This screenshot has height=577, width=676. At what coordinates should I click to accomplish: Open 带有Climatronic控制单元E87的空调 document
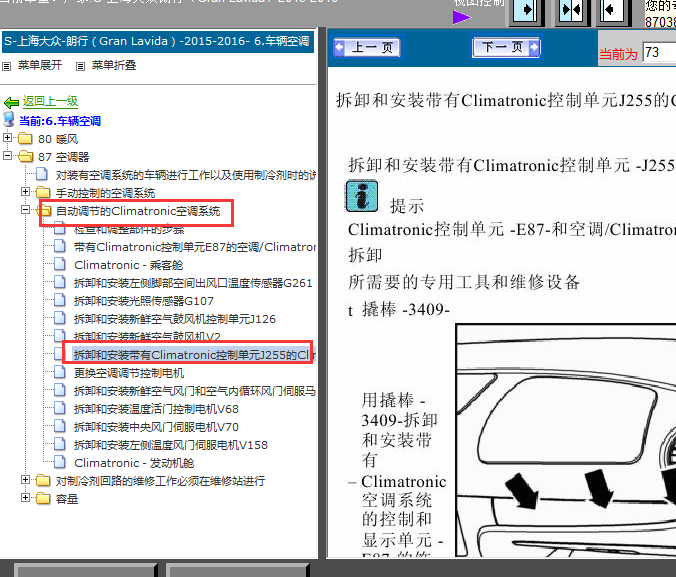click(195, 247)
